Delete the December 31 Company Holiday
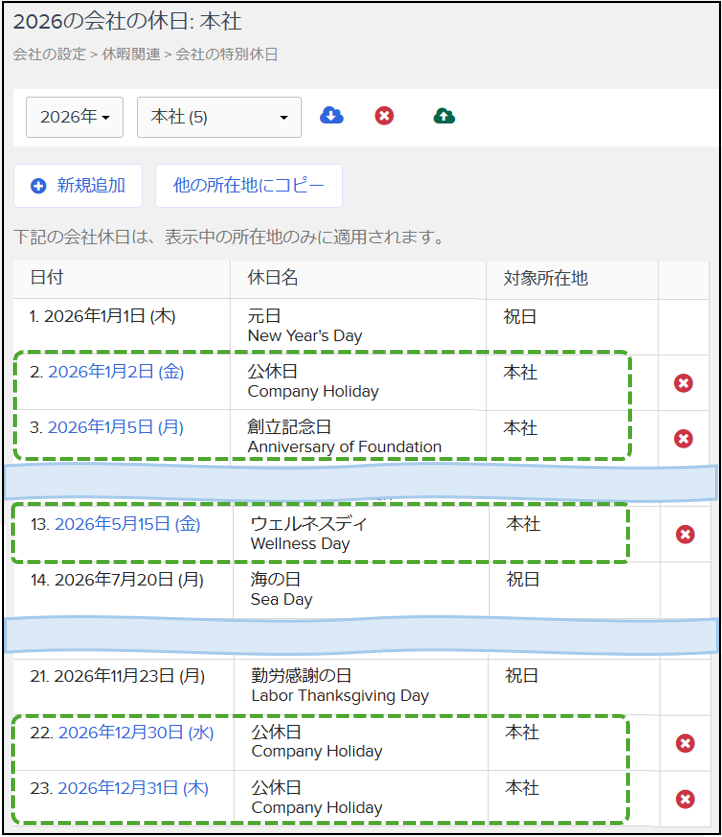 [x=685, y=799]
